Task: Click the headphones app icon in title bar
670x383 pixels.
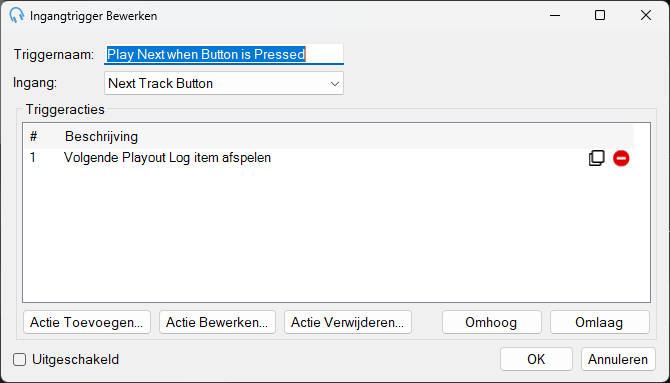Action: point(17,15)
